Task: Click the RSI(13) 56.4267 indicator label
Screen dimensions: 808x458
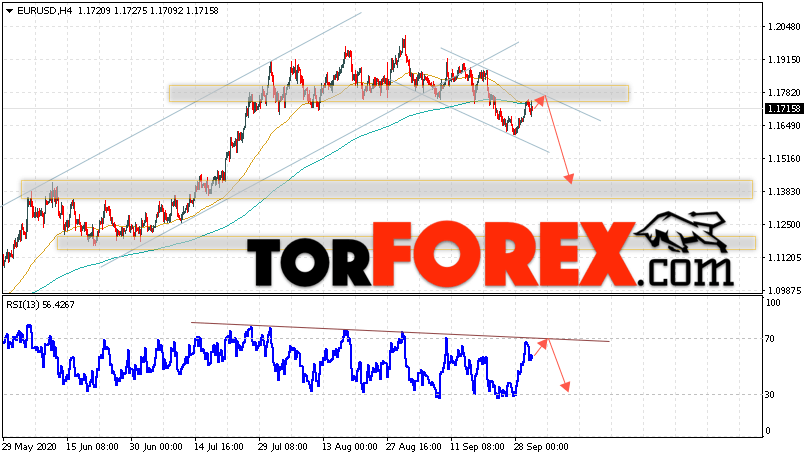Action: click(x=40, y=305)
